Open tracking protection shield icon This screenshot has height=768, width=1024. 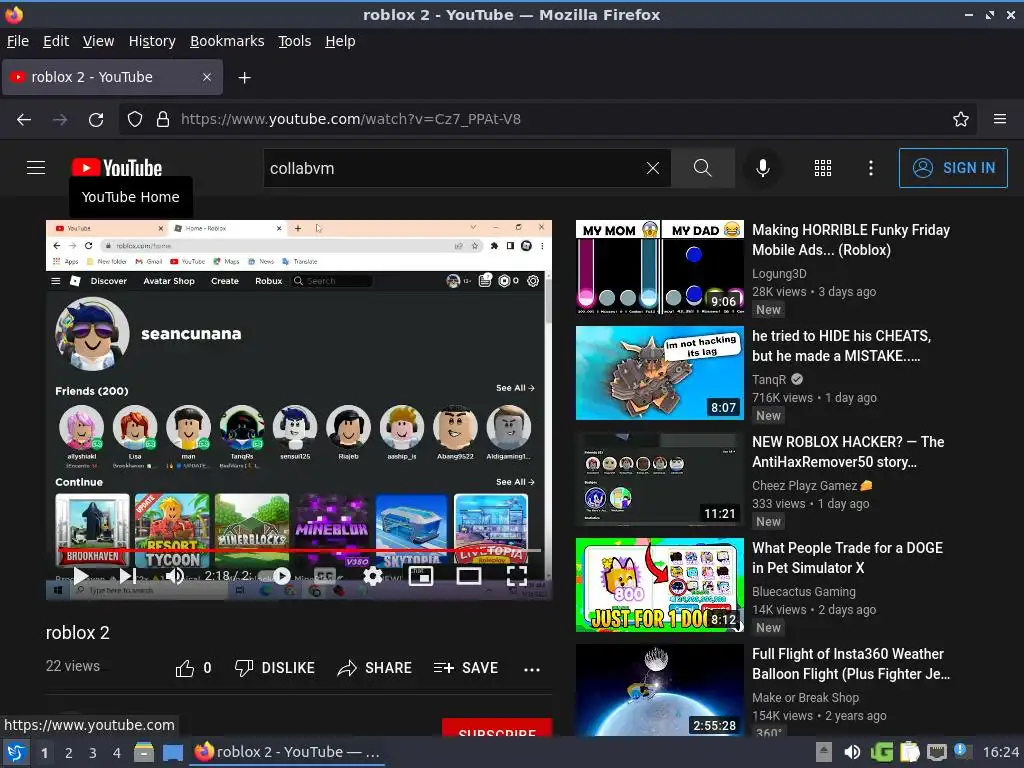pyautogui.click(x=135, y=119)
